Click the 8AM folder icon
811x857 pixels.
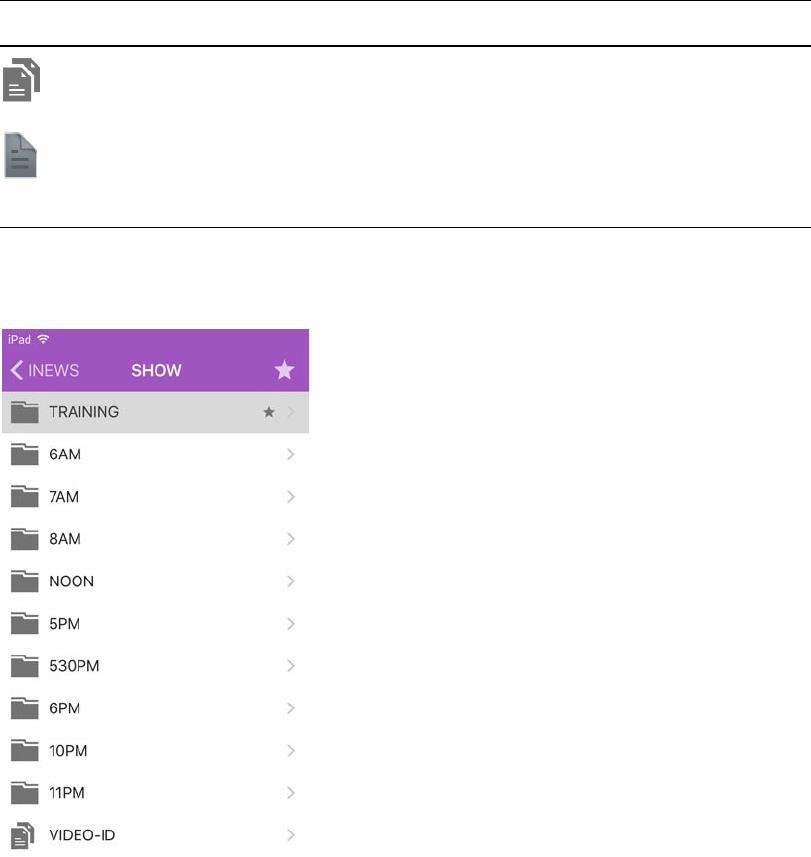[x=25, y=539]
